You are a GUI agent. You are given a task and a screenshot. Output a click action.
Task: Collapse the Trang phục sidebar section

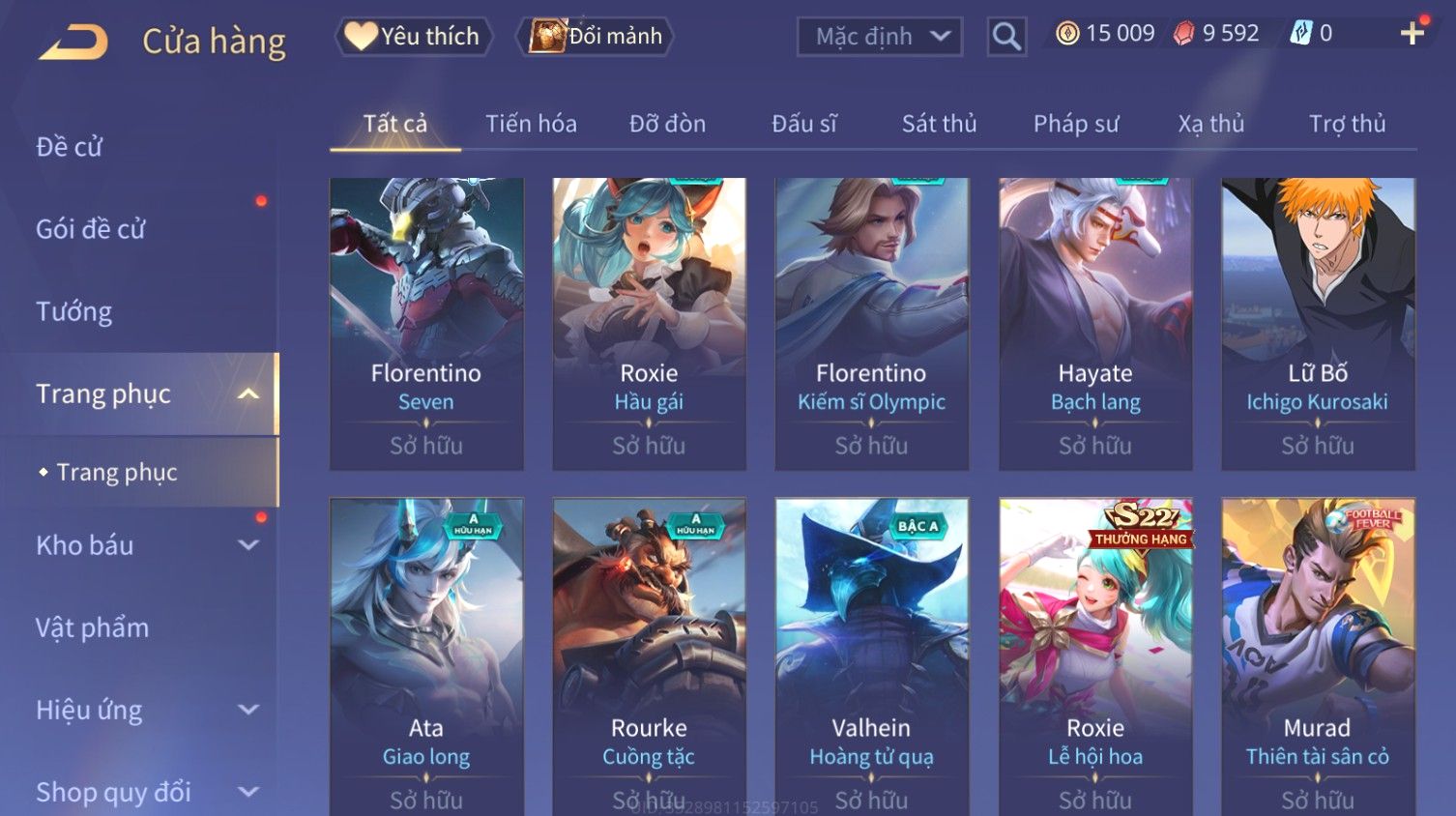point(248,393)
